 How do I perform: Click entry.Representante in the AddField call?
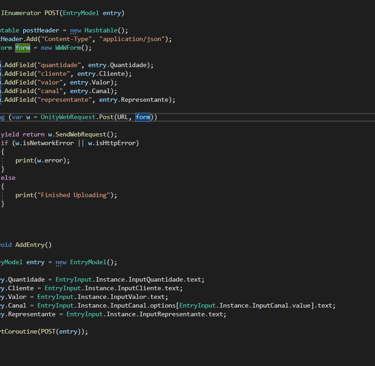(134, 100)
